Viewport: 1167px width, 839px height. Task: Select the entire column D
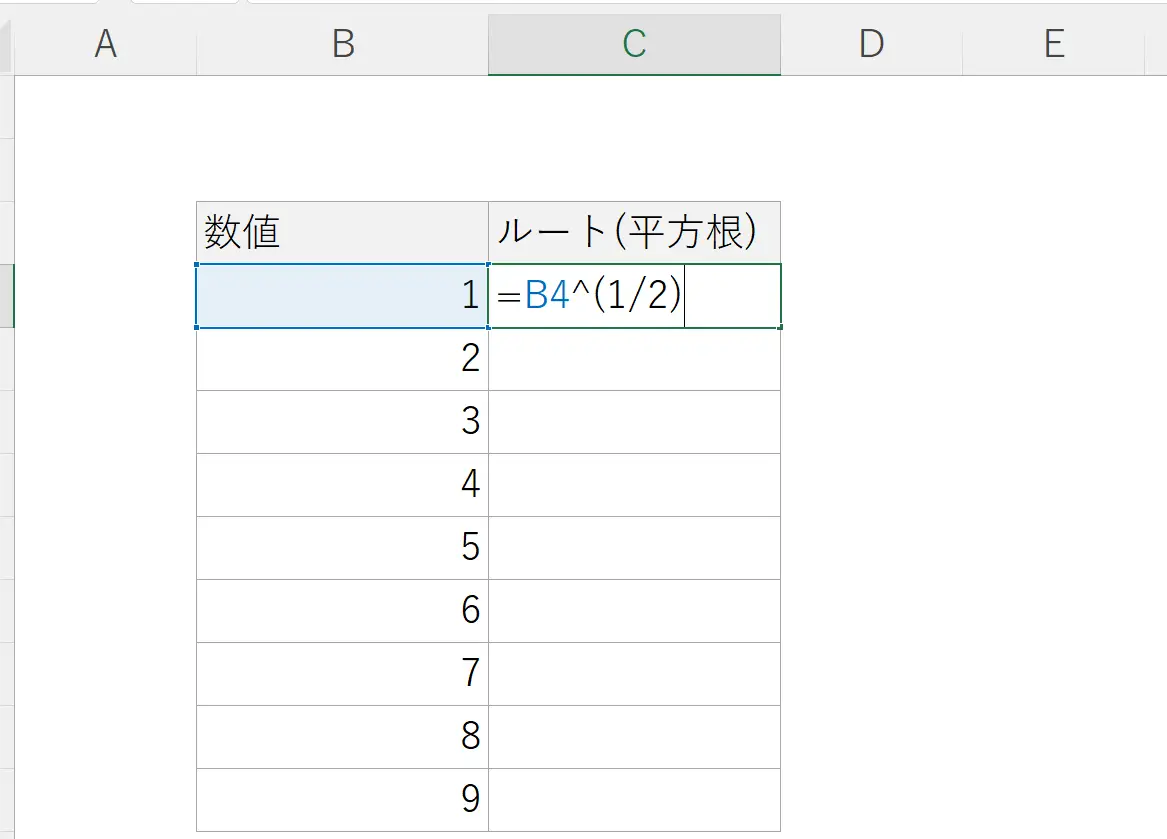click(871, 45)
